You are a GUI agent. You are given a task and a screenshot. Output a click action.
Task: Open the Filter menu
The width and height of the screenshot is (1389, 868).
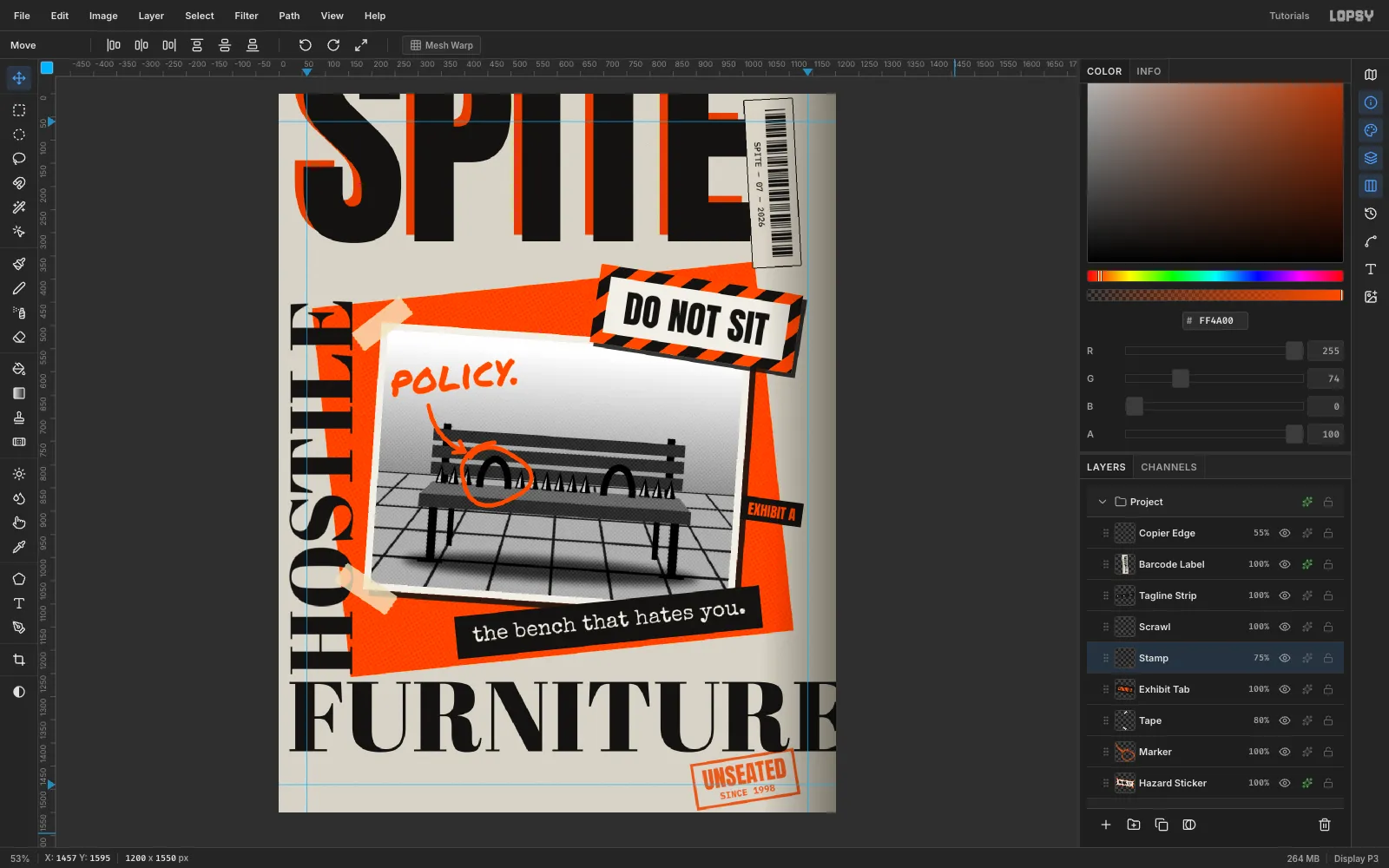(247, 16)
